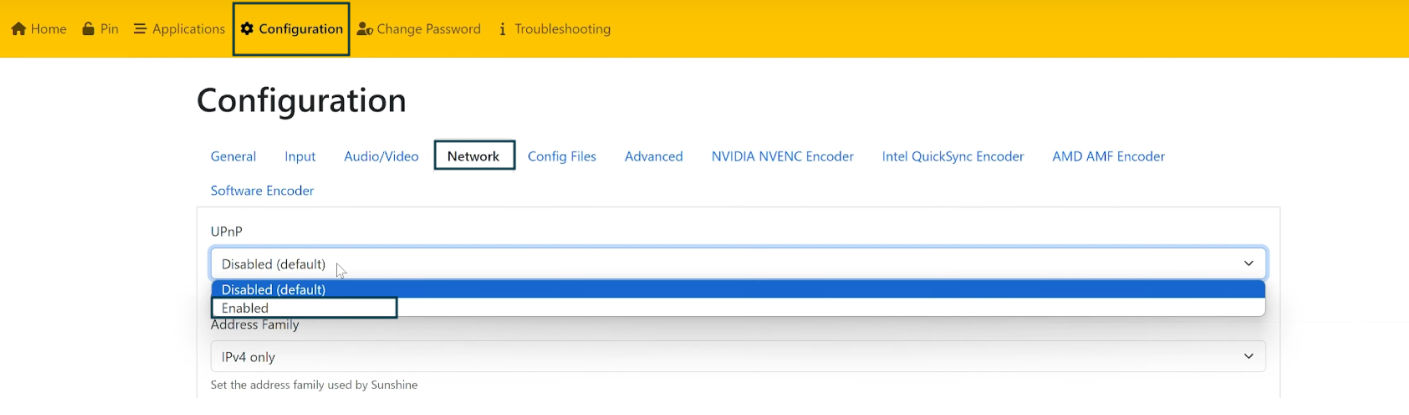This screenshot has height=415, width=1409.
Task: Expand the Address Family dropdown
Action: click(x=738, y=357)
